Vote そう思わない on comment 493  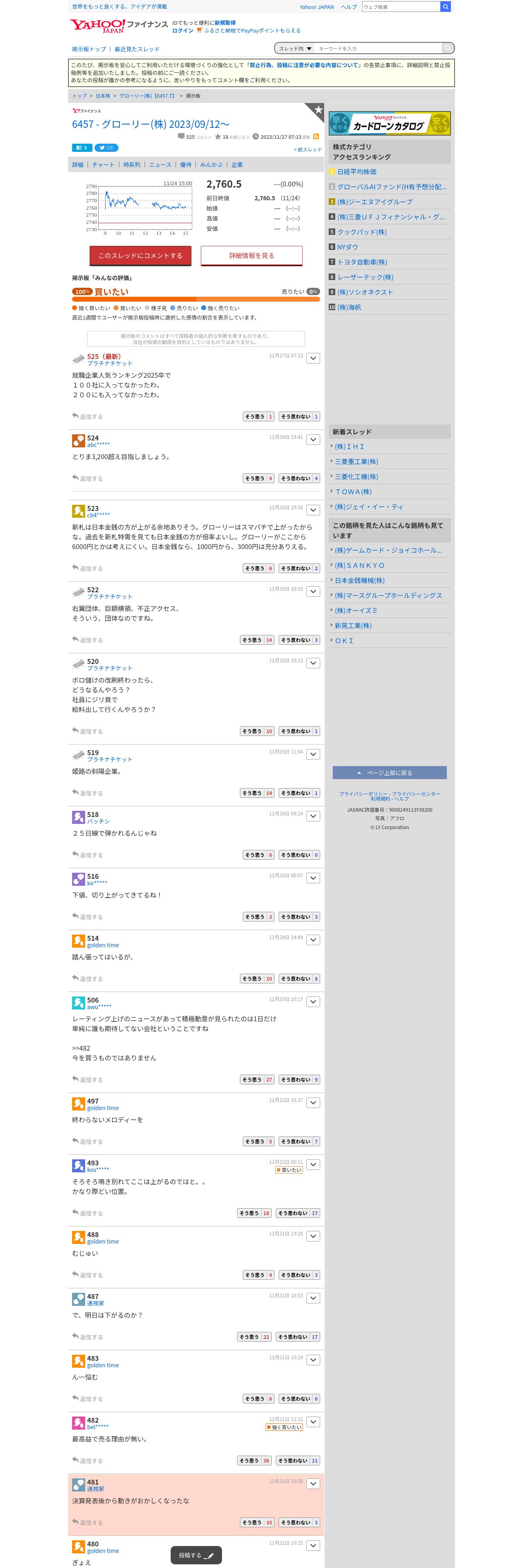pyautogui.click(x=298, y=1213)
